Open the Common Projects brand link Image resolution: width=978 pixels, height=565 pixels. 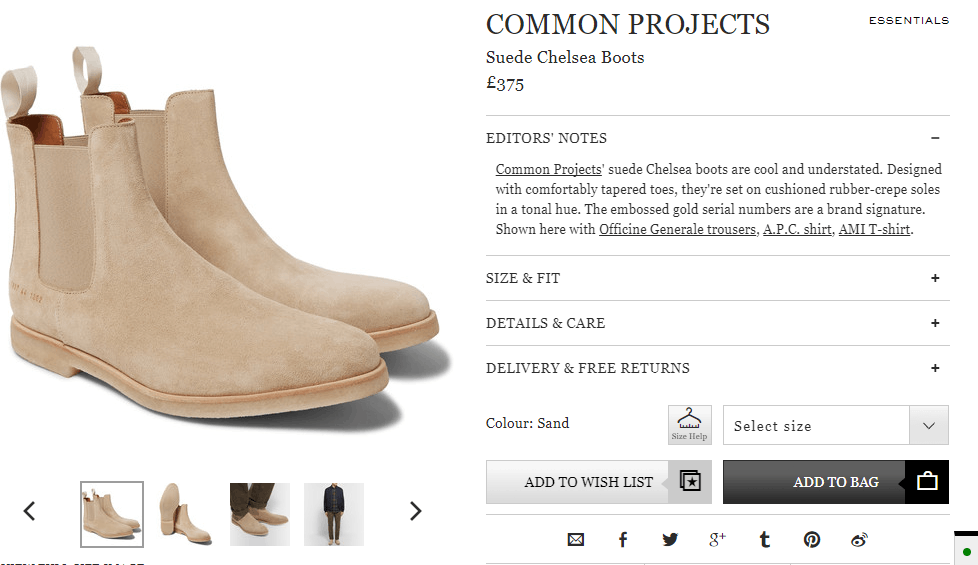point(548,169)
